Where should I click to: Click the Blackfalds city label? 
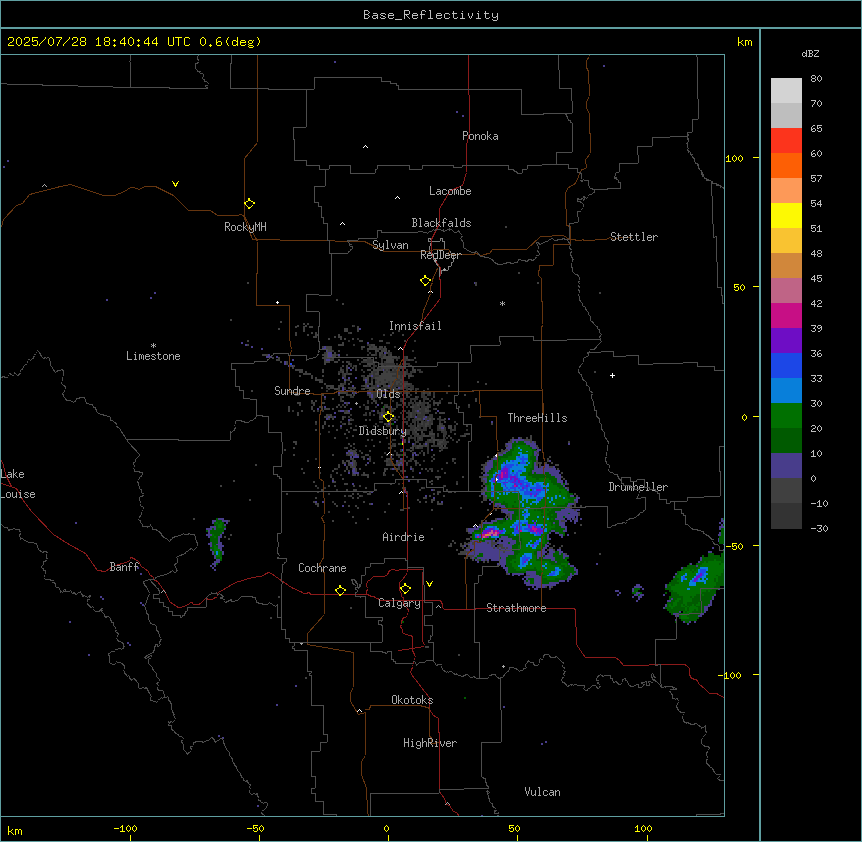point(441,223)
